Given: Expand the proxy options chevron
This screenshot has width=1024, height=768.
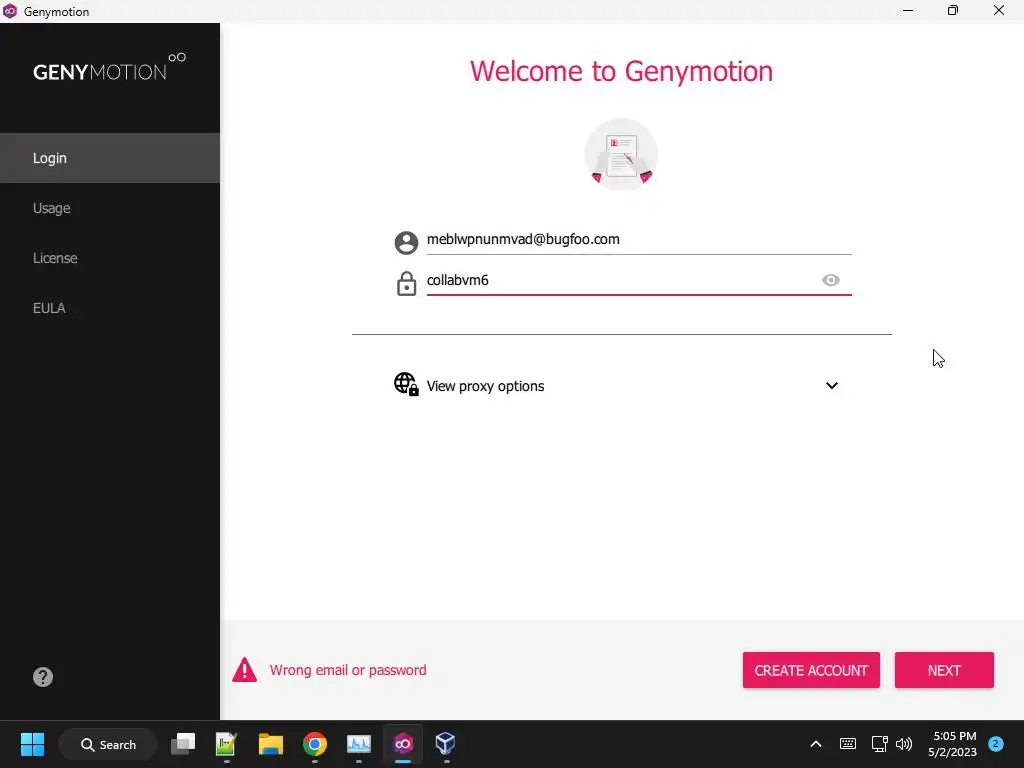Looking at the screenshot, I should (831, 385).
